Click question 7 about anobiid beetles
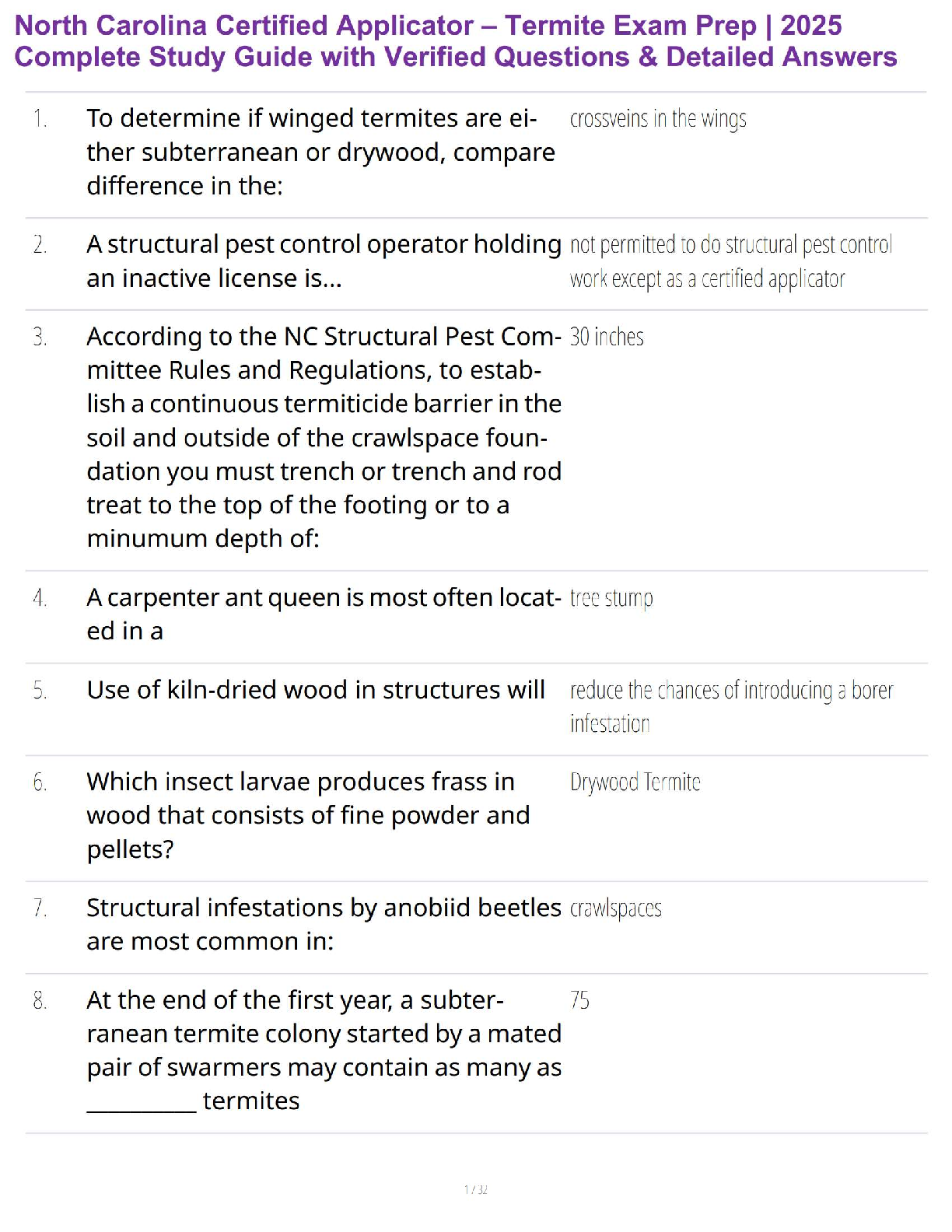 (x=323, y=924)
